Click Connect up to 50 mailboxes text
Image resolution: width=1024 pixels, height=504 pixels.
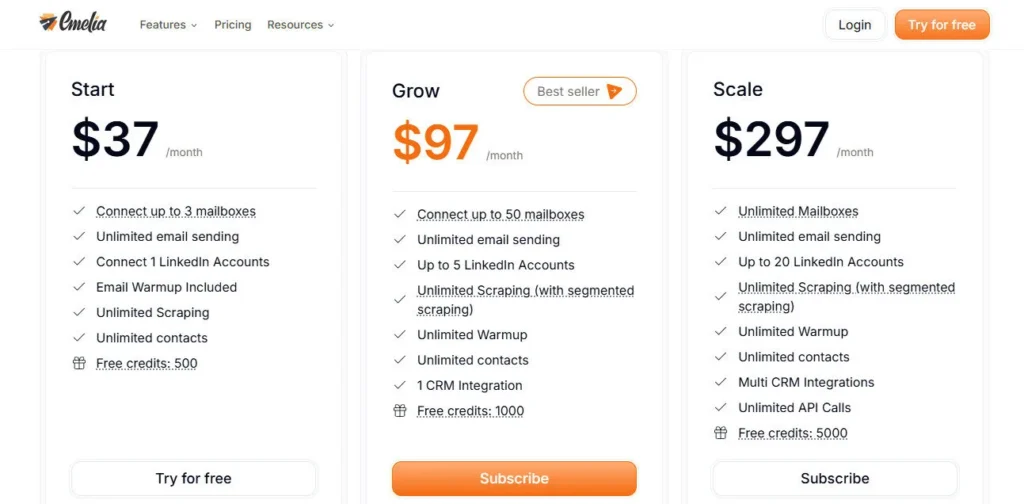(x=500, y=214)
